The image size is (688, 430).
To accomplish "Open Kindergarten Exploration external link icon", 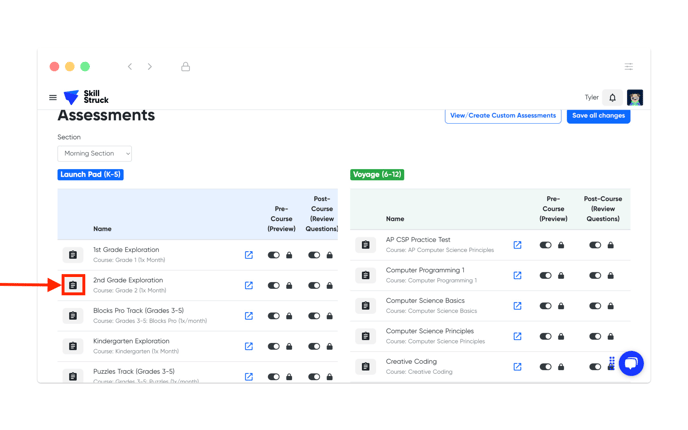I will click(x=249, y=346).
